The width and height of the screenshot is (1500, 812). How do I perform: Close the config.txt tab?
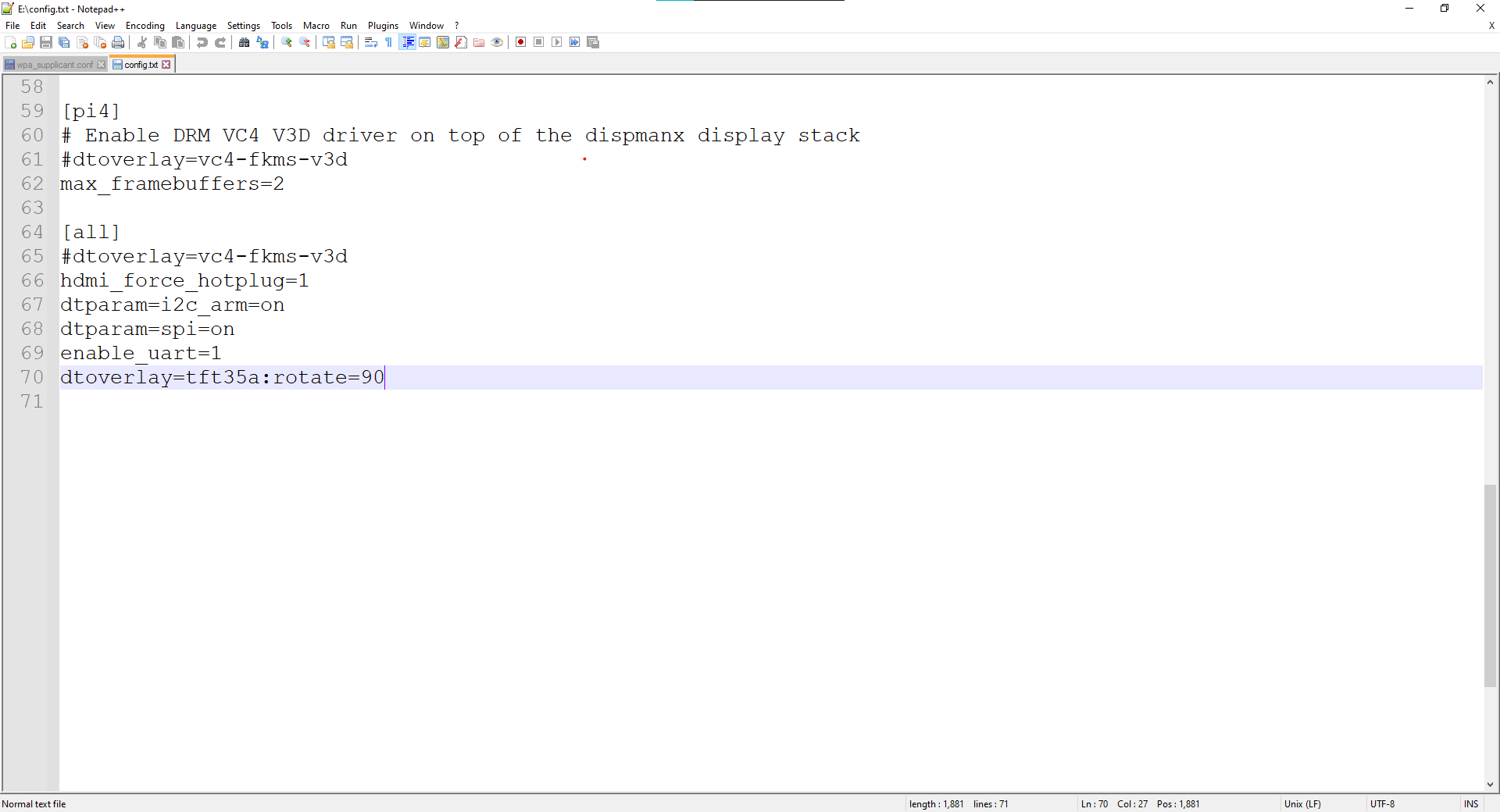[166, 65]
